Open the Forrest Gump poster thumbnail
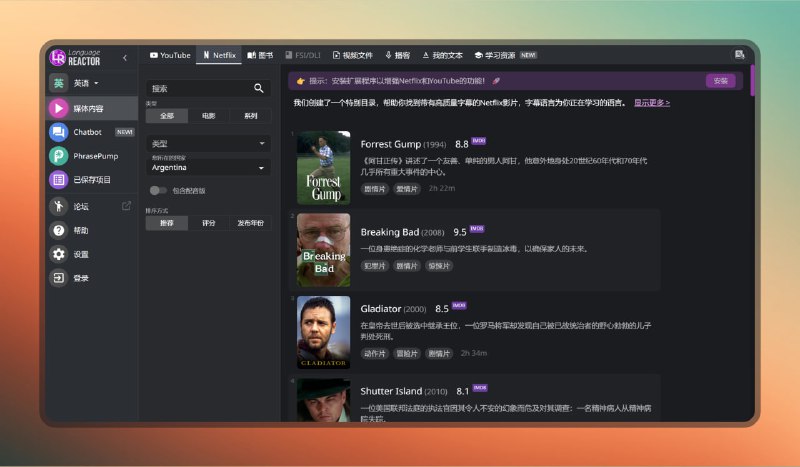800x467 pixels. pyautogui.click(x=323, y=168)
